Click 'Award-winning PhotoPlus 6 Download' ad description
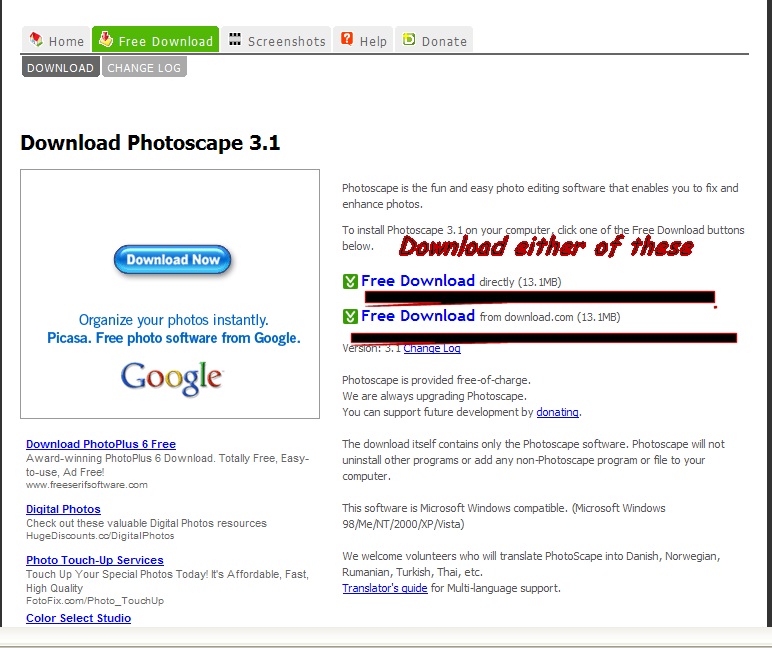 point(167,465)
